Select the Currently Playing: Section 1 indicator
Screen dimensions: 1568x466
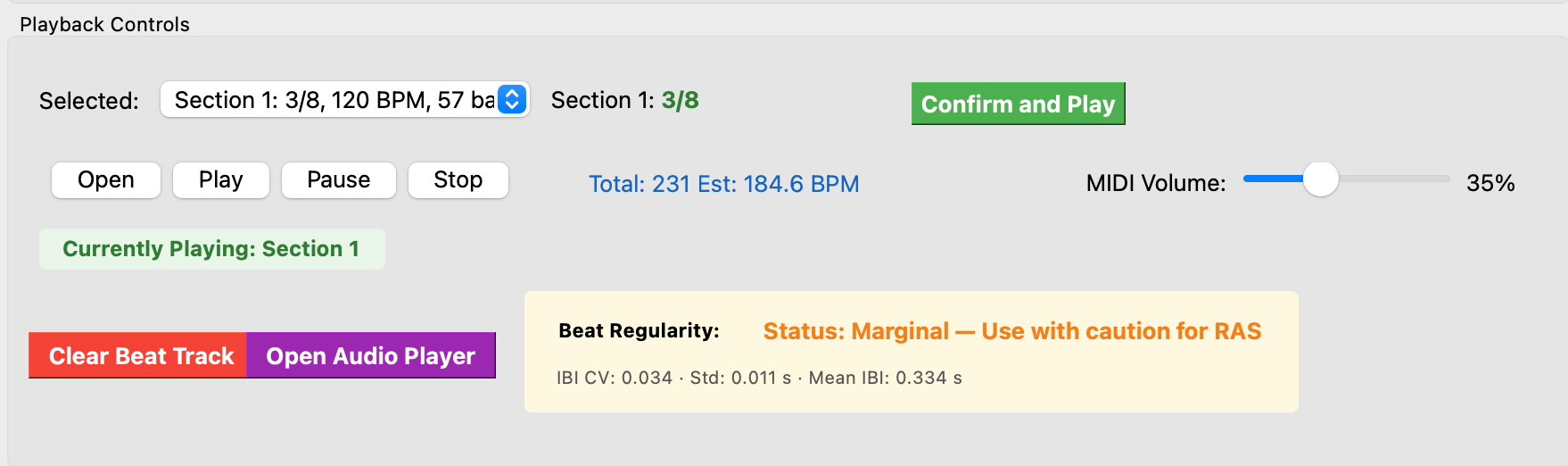(x=211, y=249)
